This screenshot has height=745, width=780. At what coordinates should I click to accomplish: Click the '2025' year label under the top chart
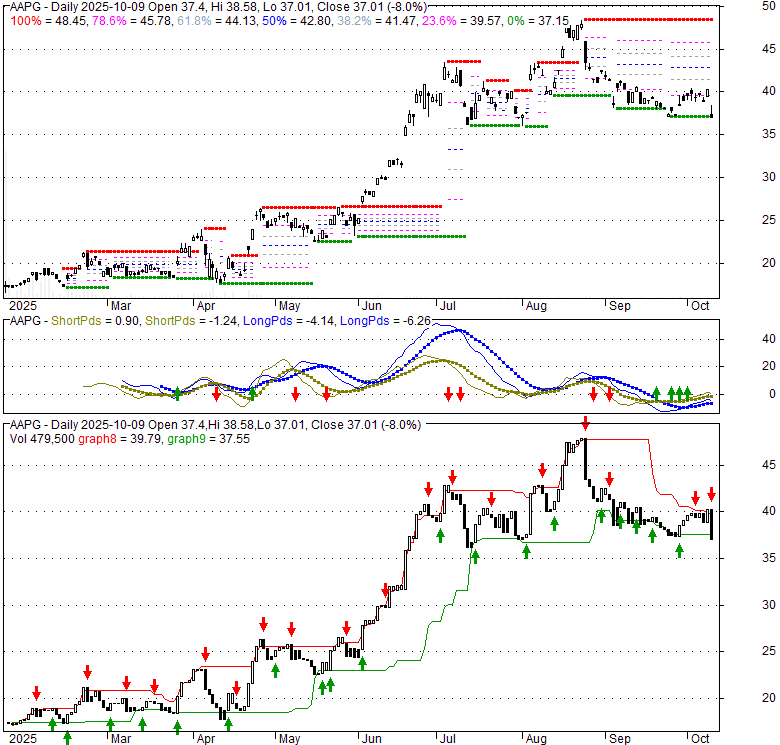click(23, 305)
